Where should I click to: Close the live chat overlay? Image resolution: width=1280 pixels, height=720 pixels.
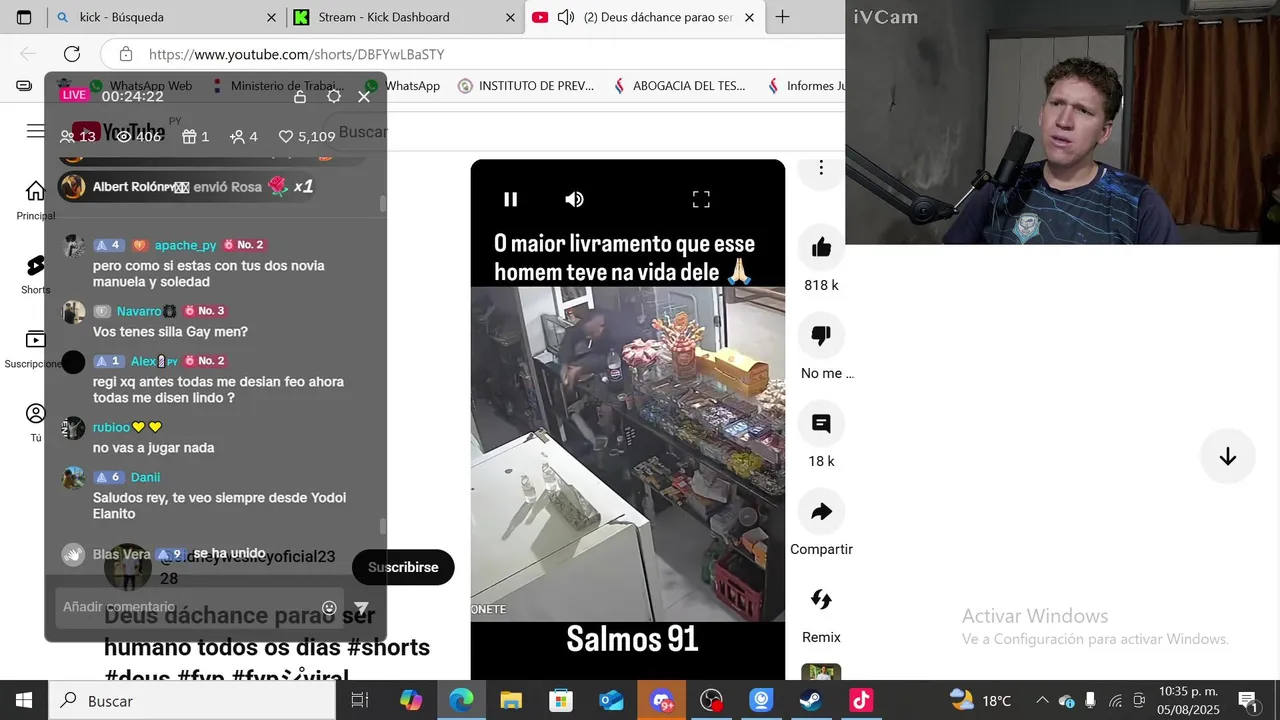tap(364, 96)
